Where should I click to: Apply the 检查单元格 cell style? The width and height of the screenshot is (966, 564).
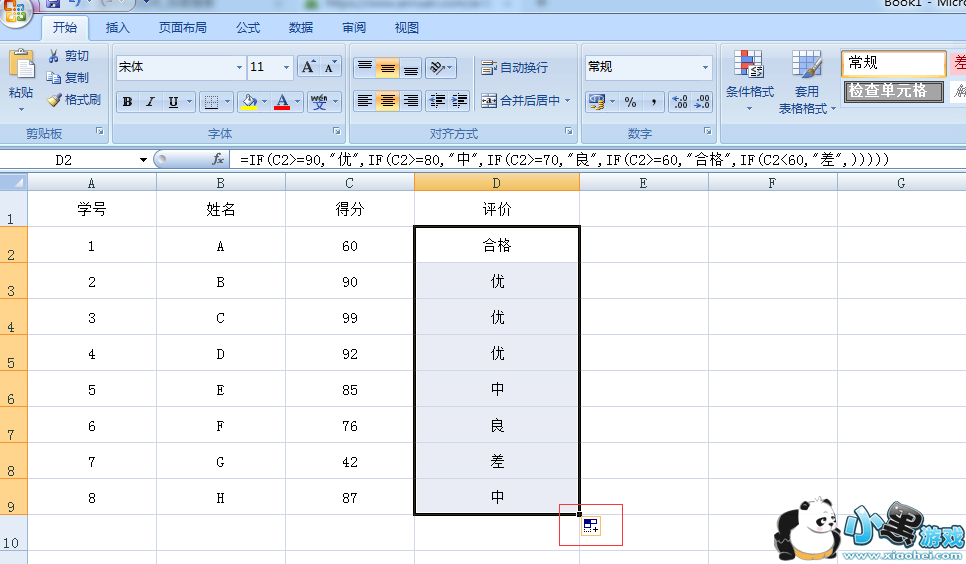click(x=893, y=91)
